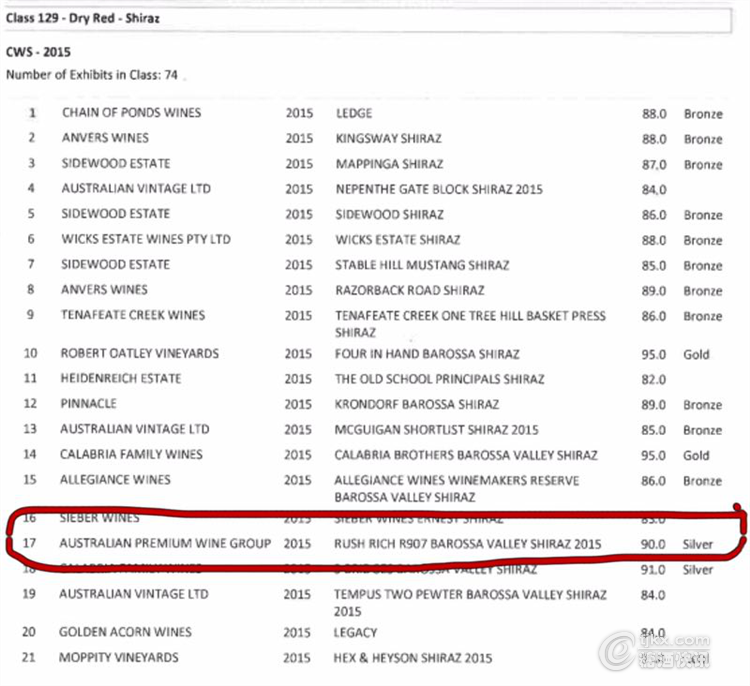The image size is (750, 686).
Task: Click the 91.0 score in row 18
Action: pos(653,570)
